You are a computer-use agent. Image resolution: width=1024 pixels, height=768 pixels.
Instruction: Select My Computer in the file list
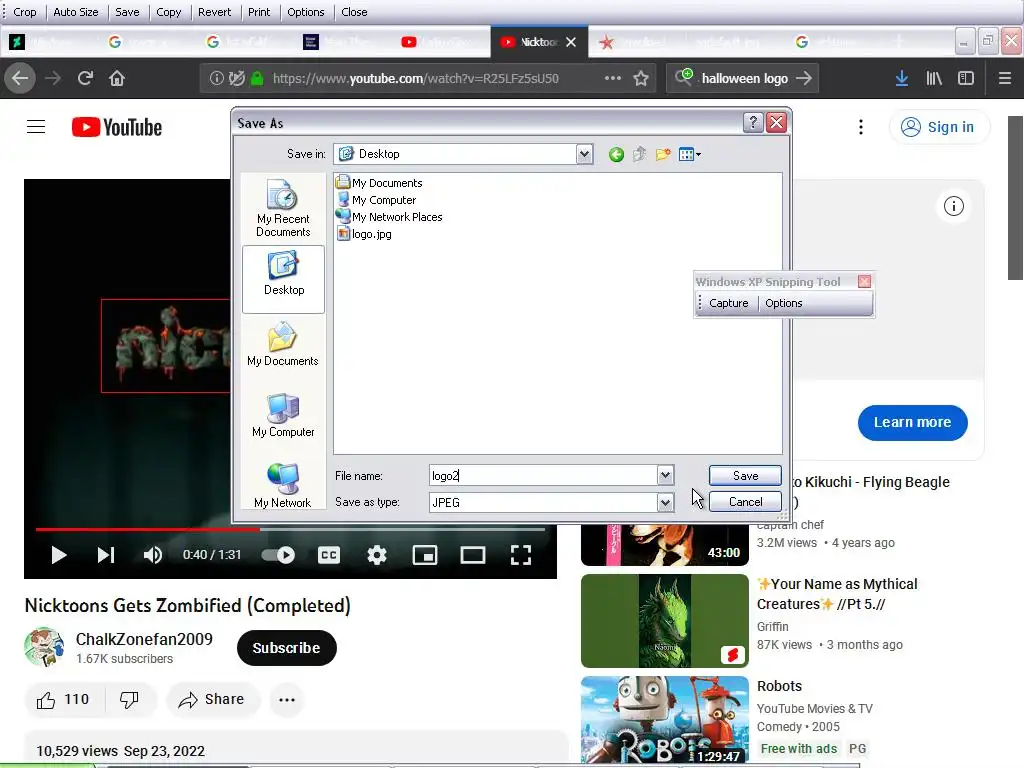click(376, 200)
